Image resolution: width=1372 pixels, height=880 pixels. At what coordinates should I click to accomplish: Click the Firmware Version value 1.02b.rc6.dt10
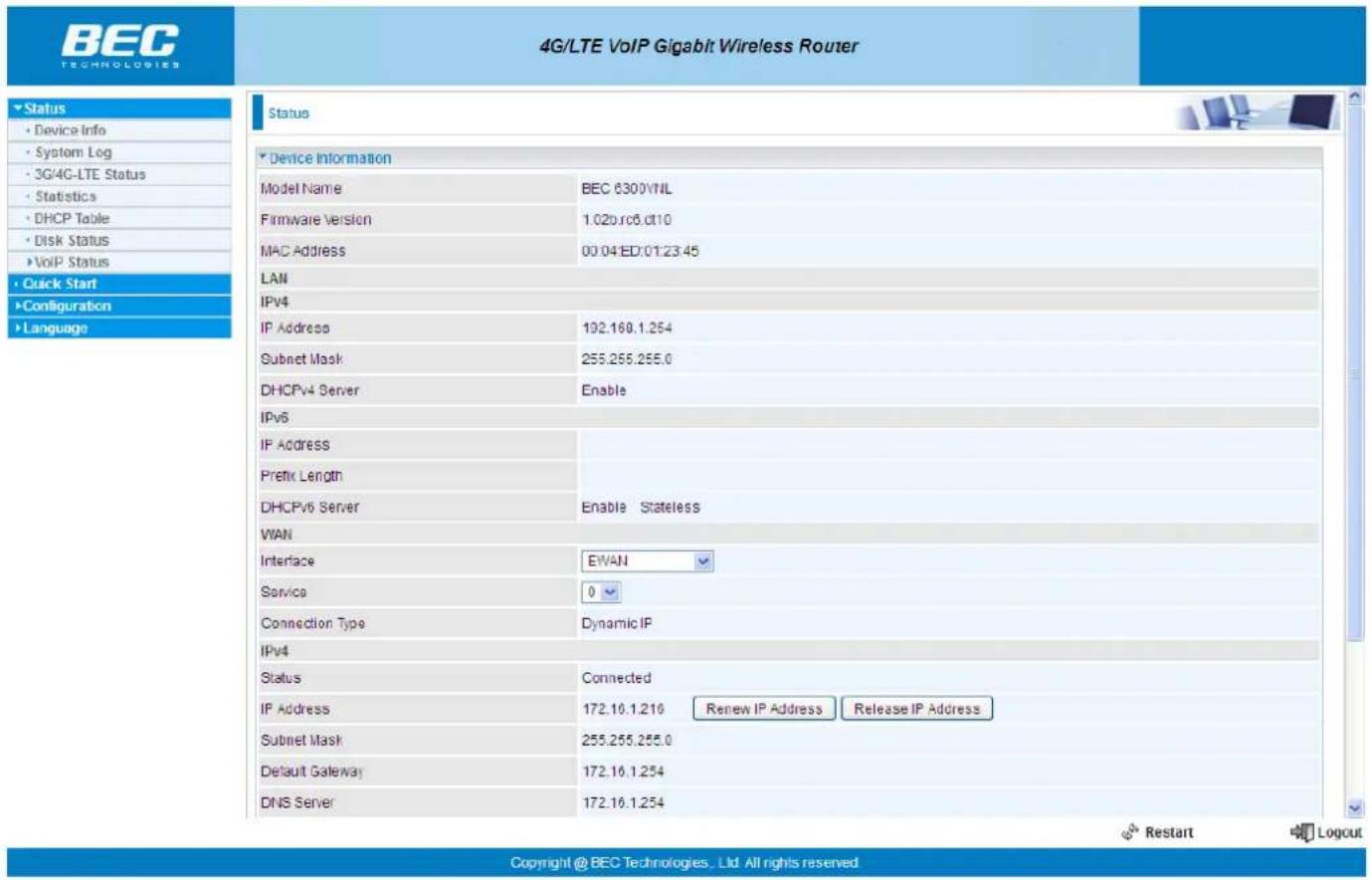point(627,219)
